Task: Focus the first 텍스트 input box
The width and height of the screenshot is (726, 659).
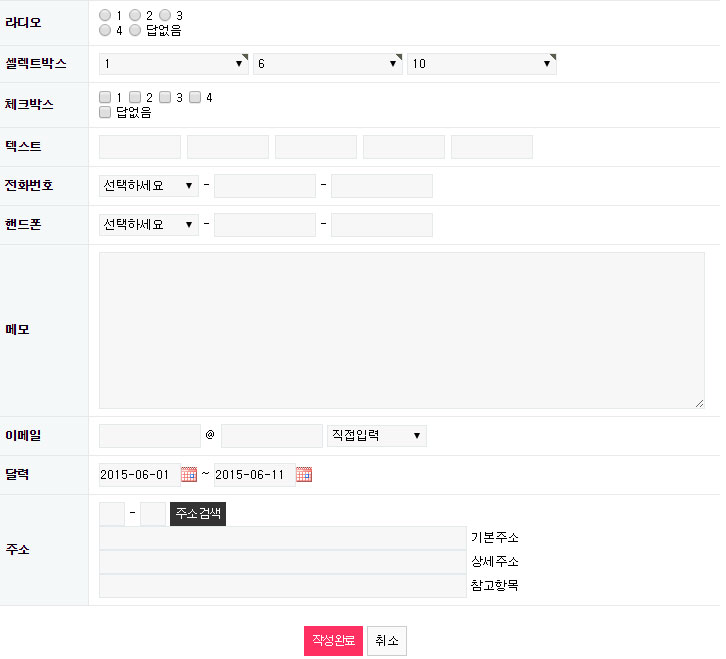Action: coord(140,147)
